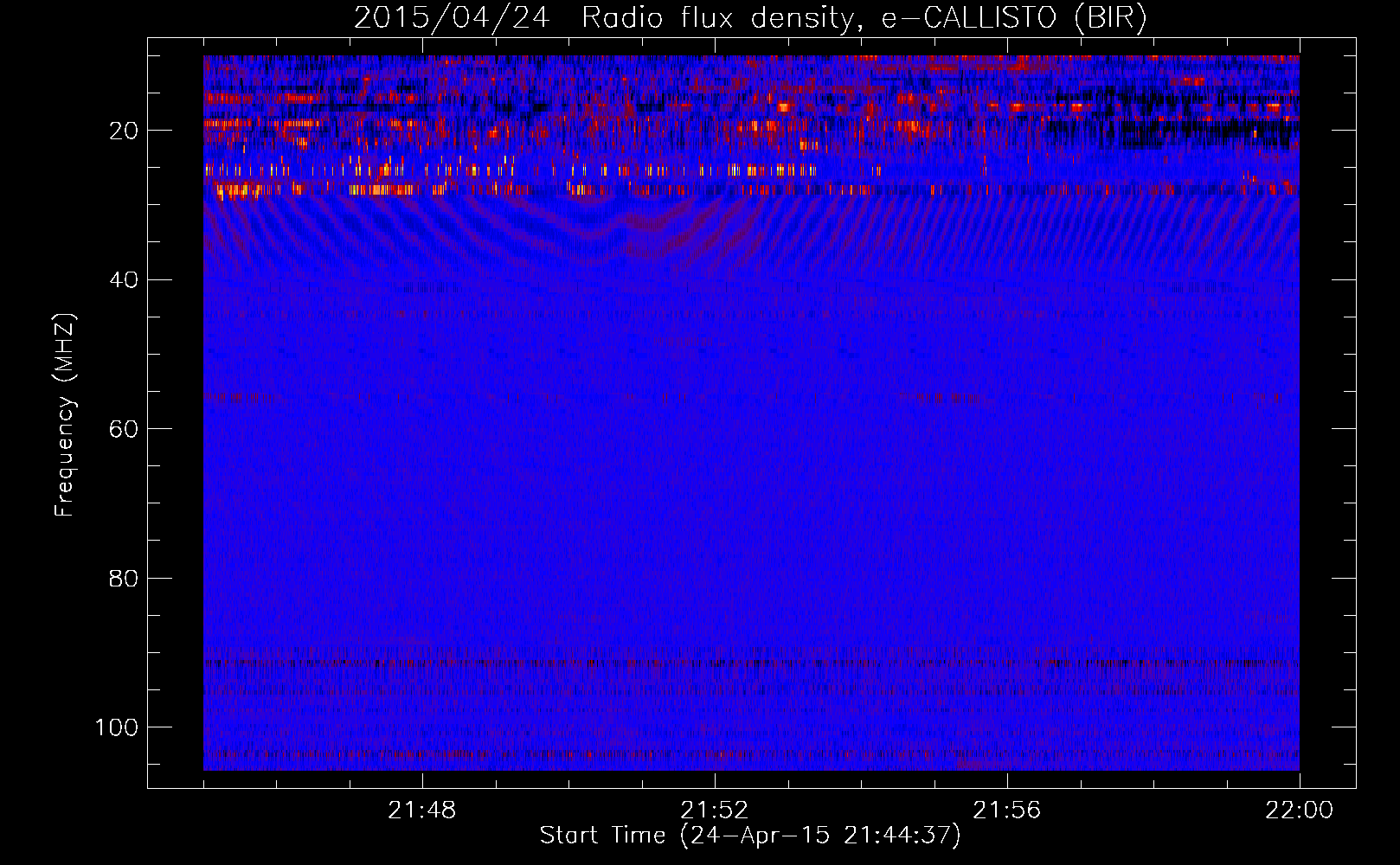Click the 'Frequency (MHZ)' axis label
1400x865 pixels.
tap(65, 414)
